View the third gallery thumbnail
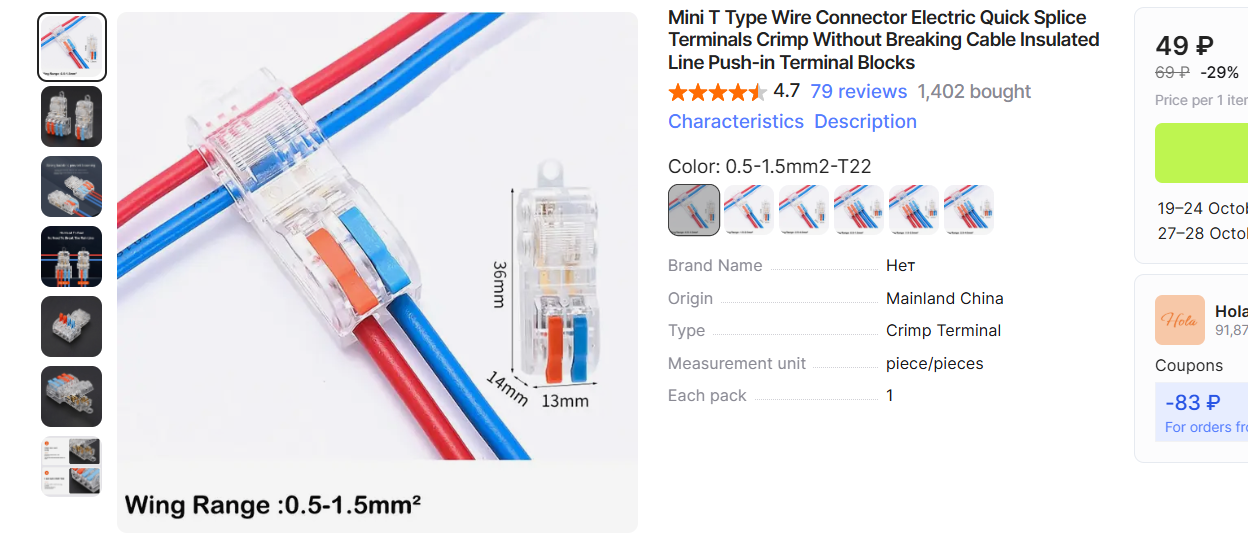This screenshot has width=1248, height=547. [x=72, y=187]
